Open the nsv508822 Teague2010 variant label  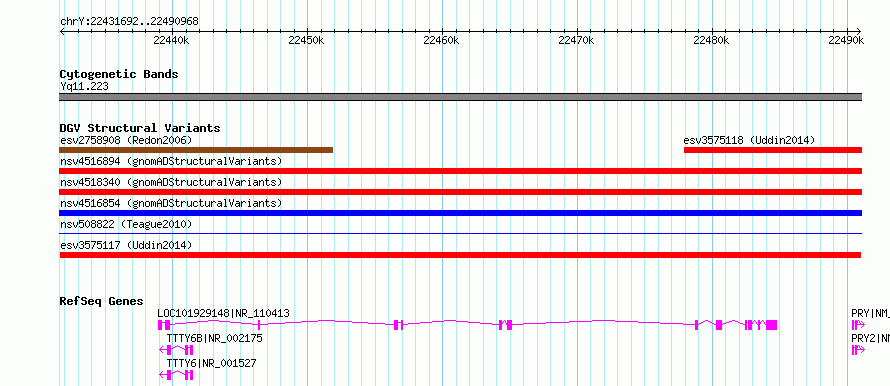tap(126, 224)
